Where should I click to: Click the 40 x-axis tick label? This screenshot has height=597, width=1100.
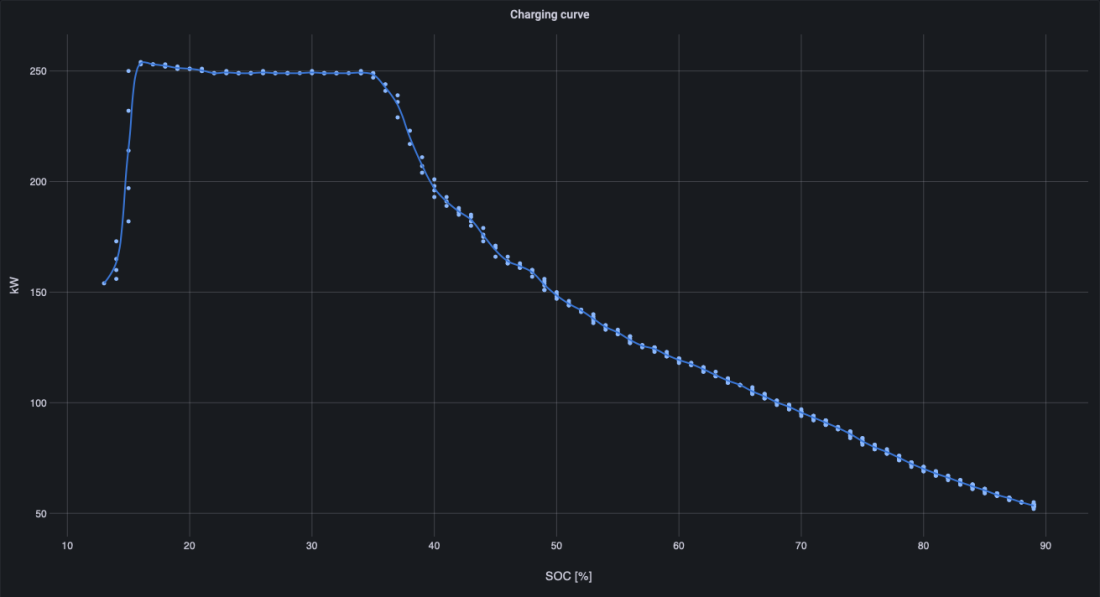coord(434,546)
